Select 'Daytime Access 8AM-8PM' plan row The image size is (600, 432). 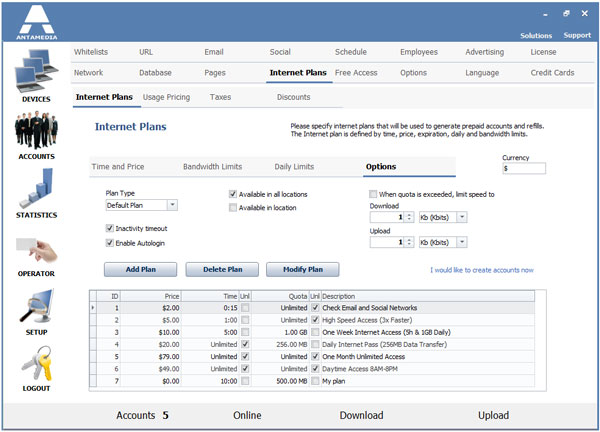click(x=312, y=369)
